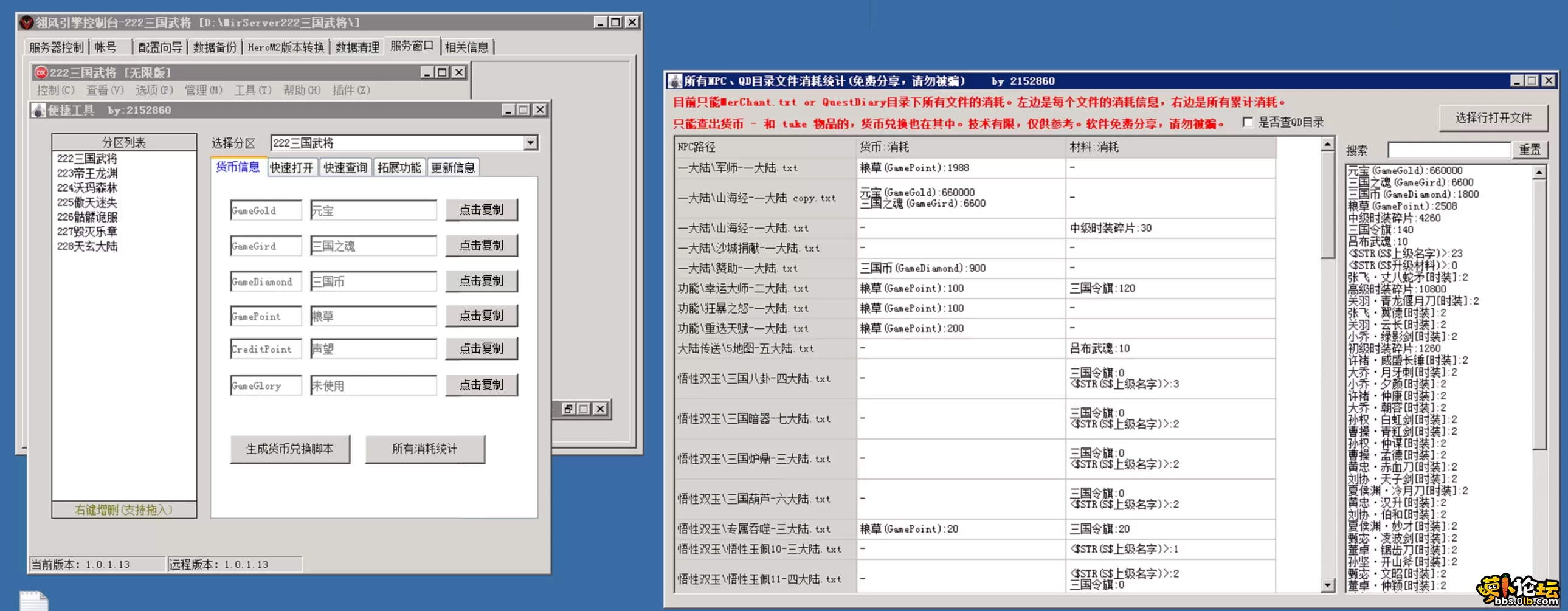
Task: Open the HeroM2版本转换 tab
Action: [x=286, y=47]
